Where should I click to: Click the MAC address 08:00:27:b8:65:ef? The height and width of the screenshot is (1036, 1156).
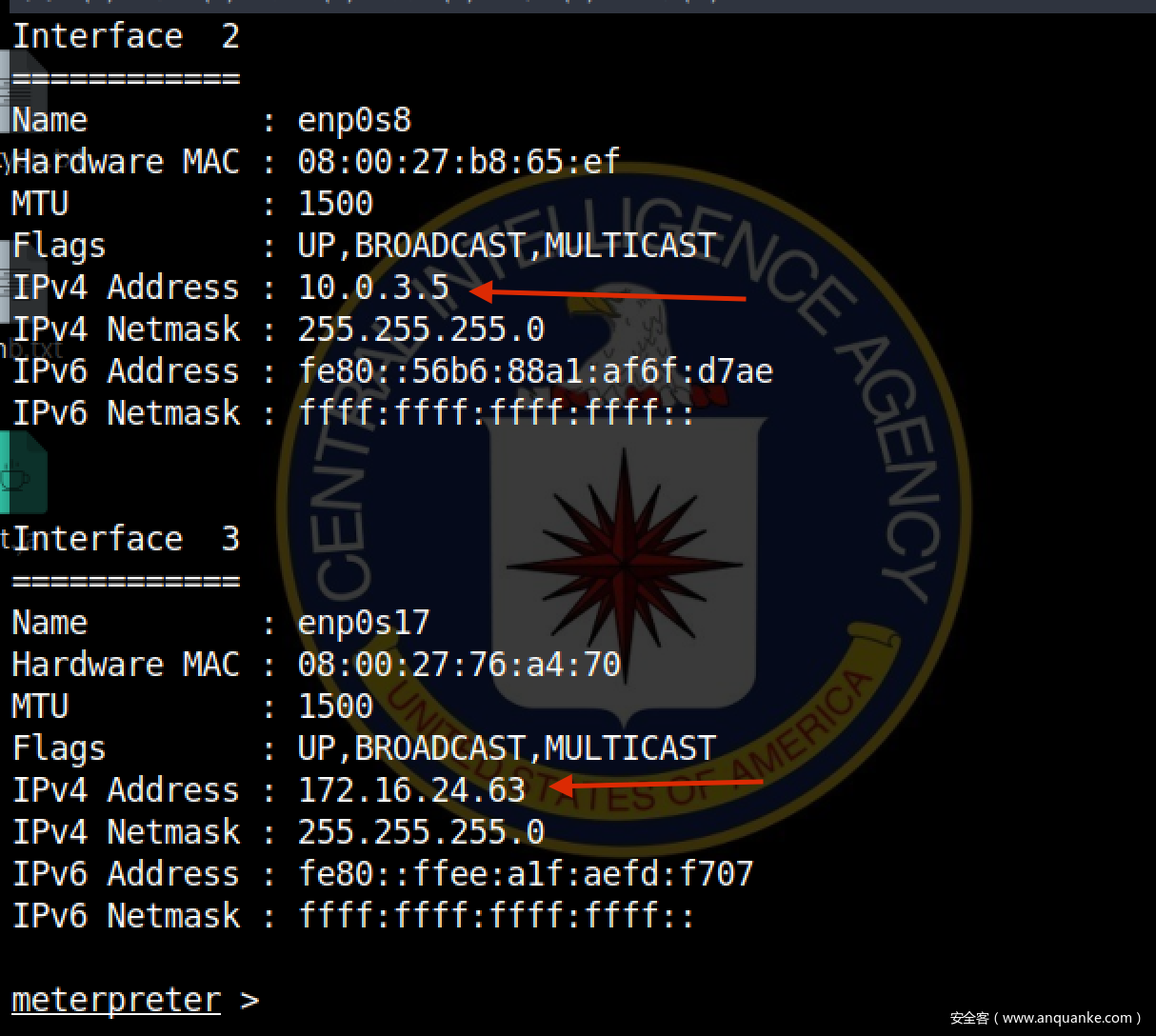[459, 161]
